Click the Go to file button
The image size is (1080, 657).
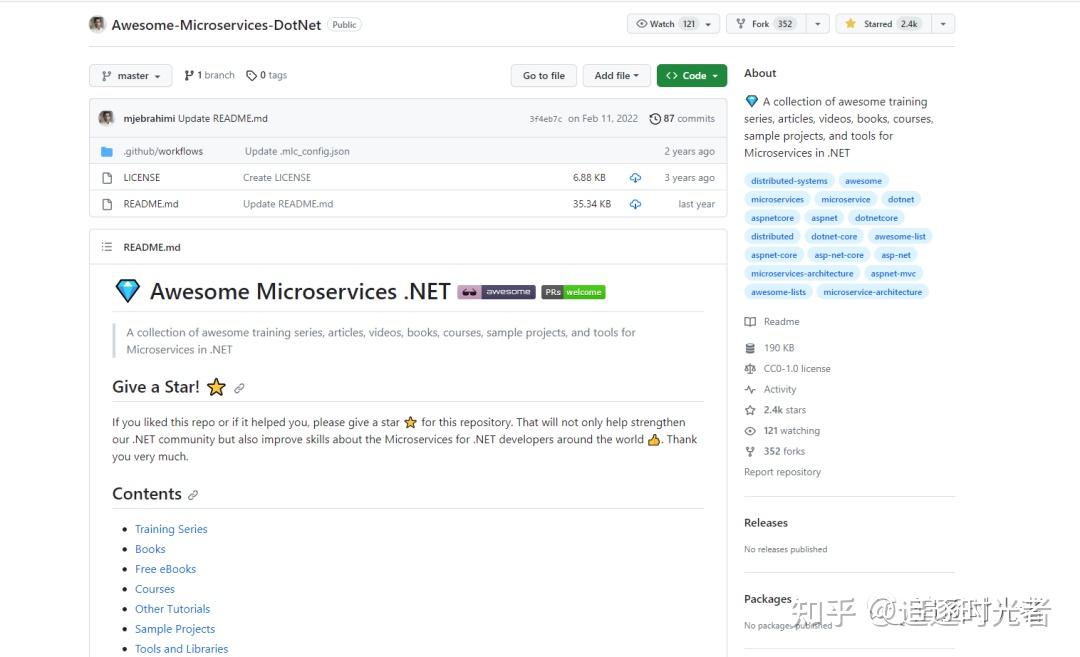pos(543,76)
